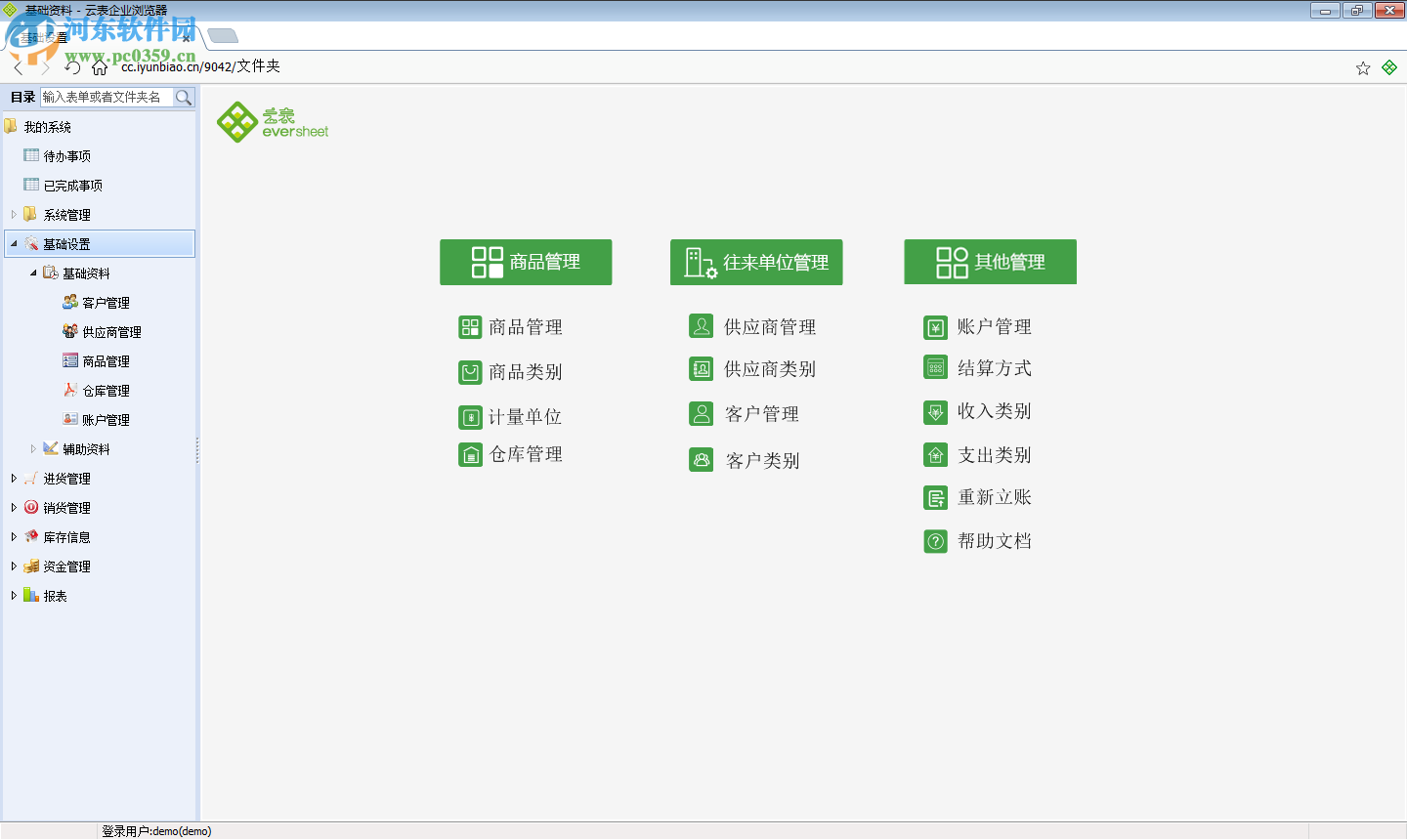Click the 供应商管理 icon in sidebar tree

pos(70,331)
